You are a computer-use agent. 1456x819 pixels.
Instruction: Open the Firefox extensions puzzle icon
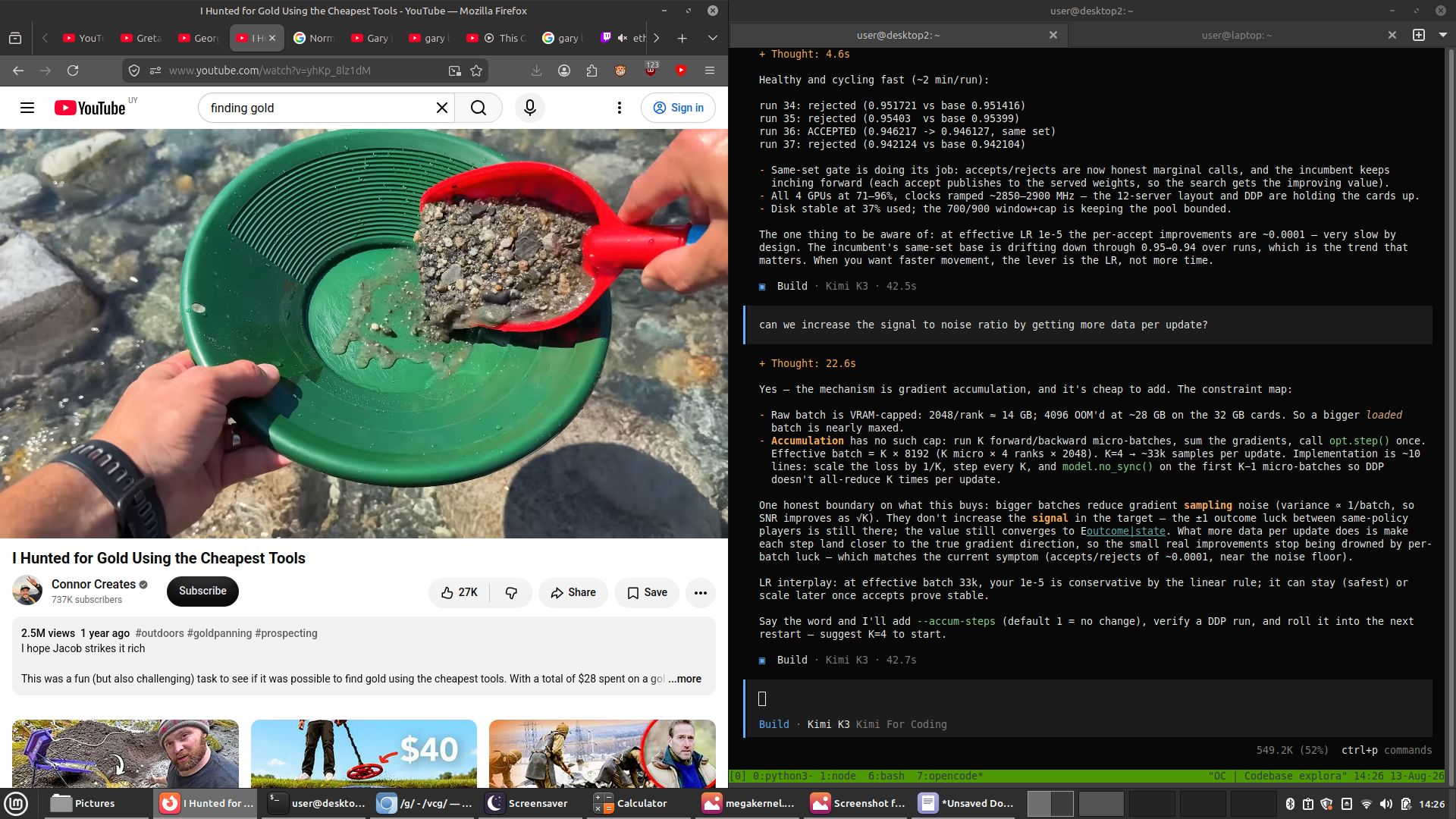[x=592, y=71]
